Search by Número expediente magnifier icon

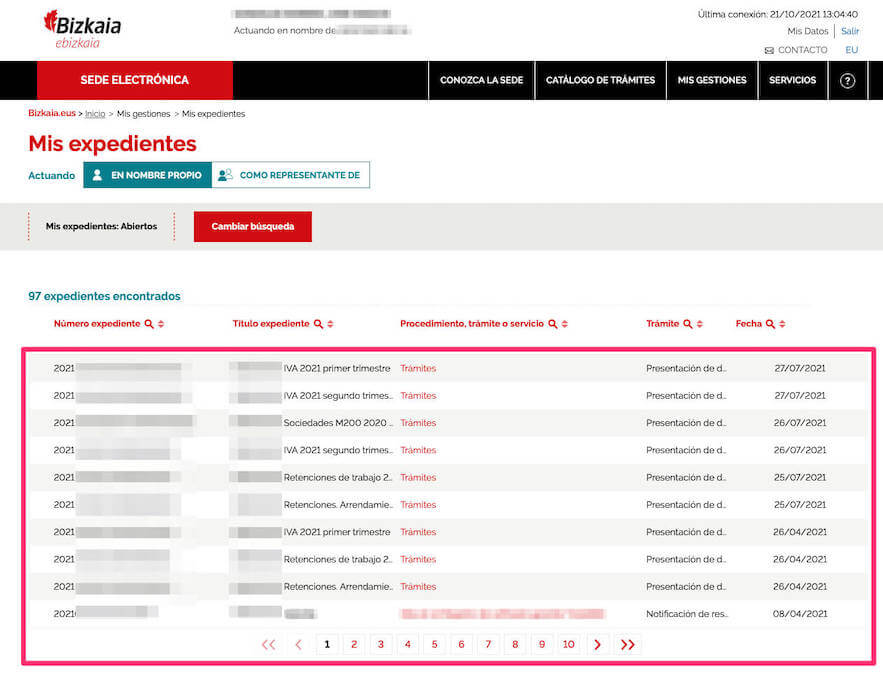pyautogui.click(x=149, y=324)
